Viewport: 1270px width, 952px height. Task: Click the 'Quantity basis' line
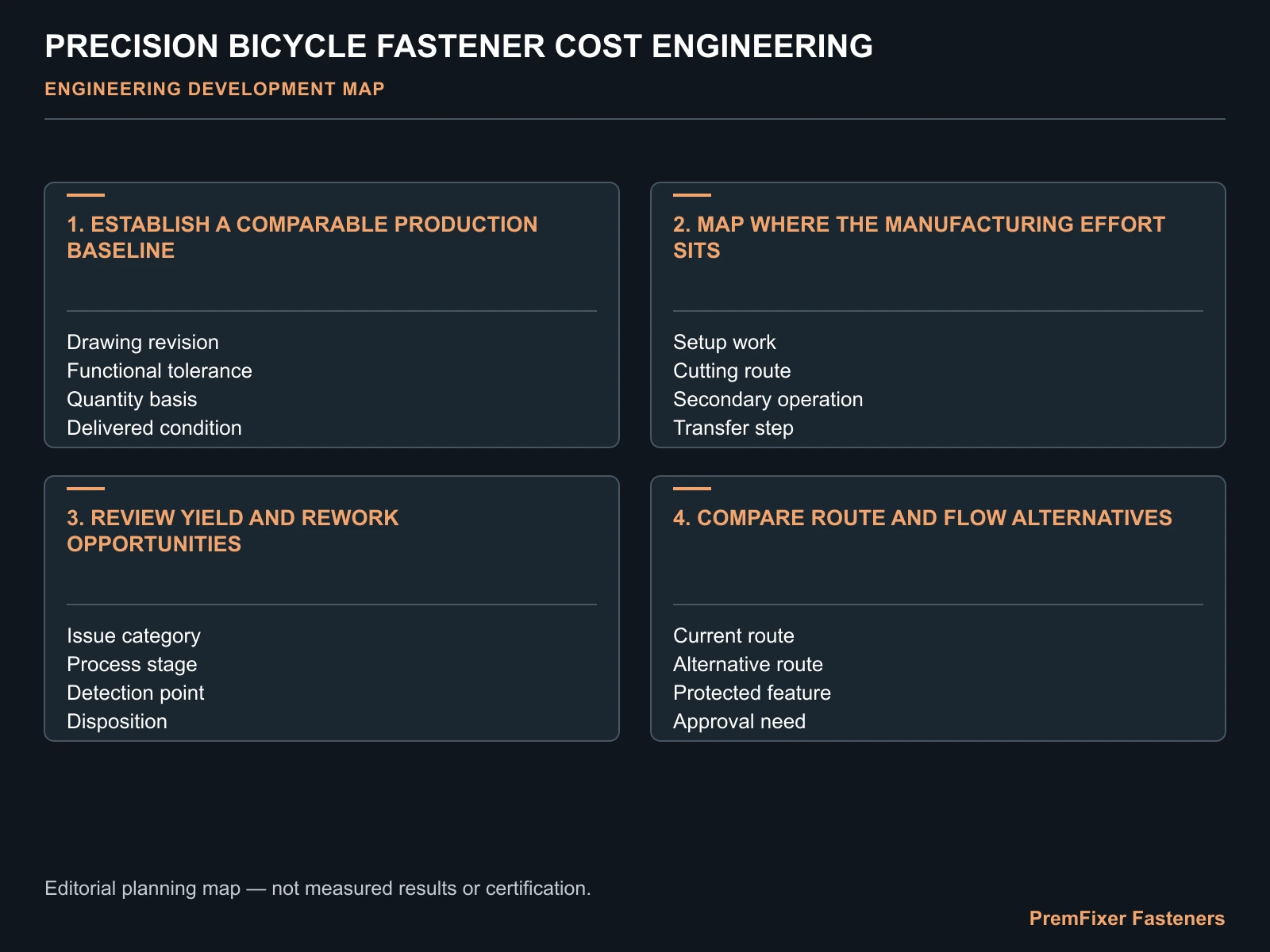tap(132, 399)
